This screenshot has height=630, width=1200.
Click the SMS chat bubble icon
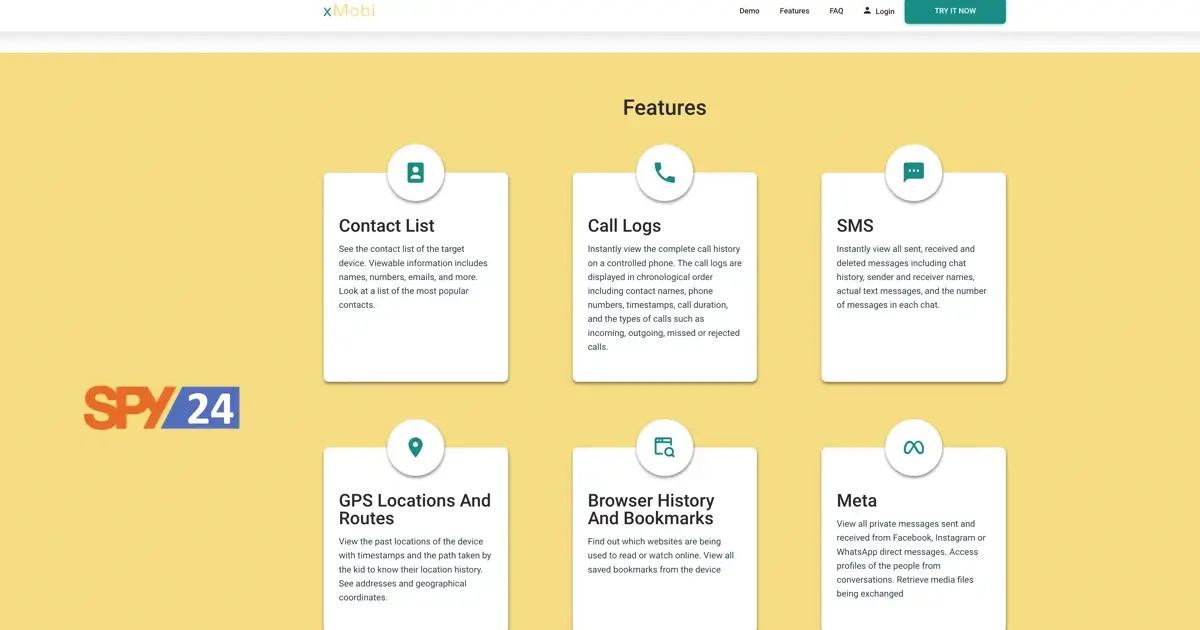pyautogui.click(x=913, y=172)
